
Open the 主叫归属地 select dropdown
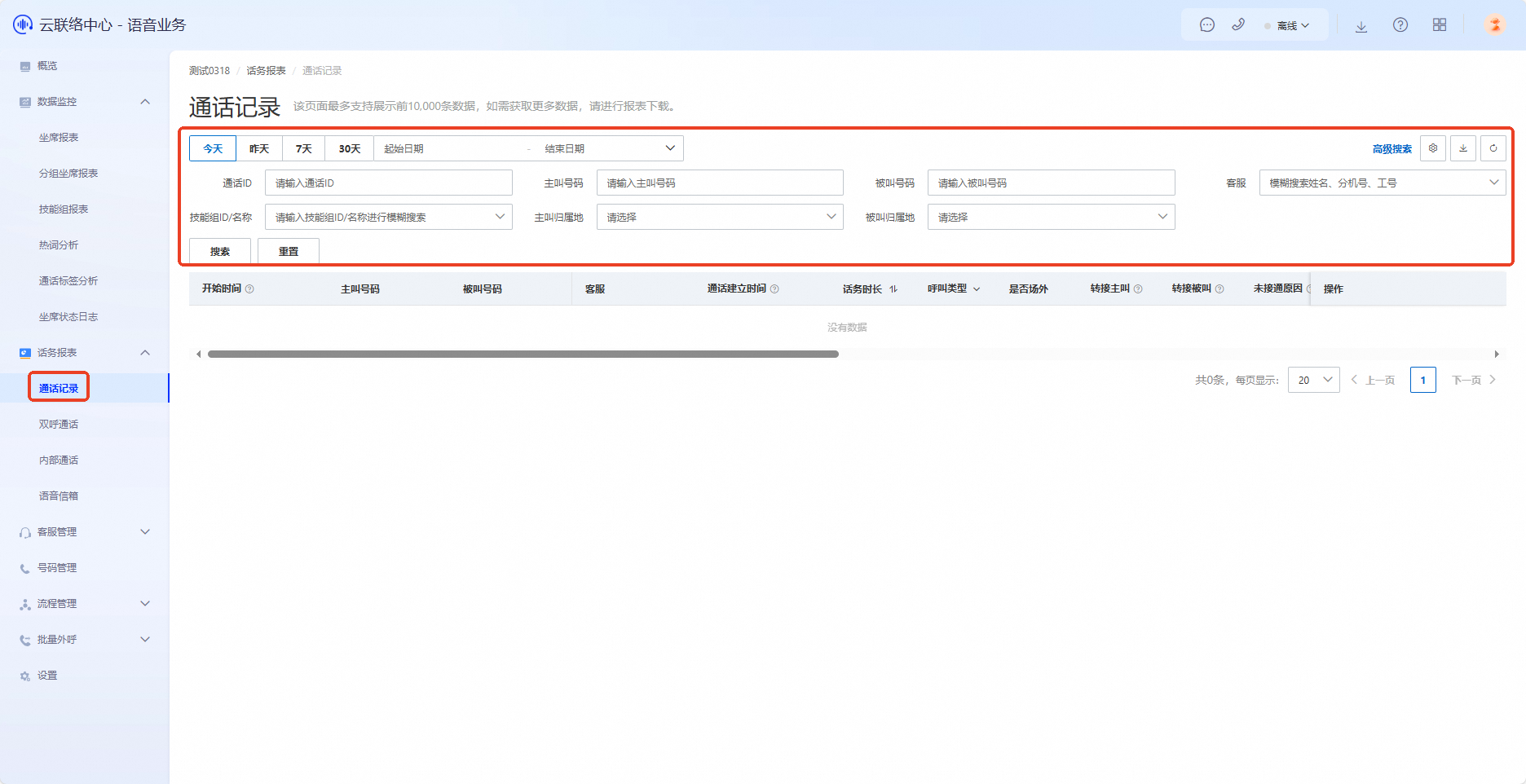coord(720,217)
